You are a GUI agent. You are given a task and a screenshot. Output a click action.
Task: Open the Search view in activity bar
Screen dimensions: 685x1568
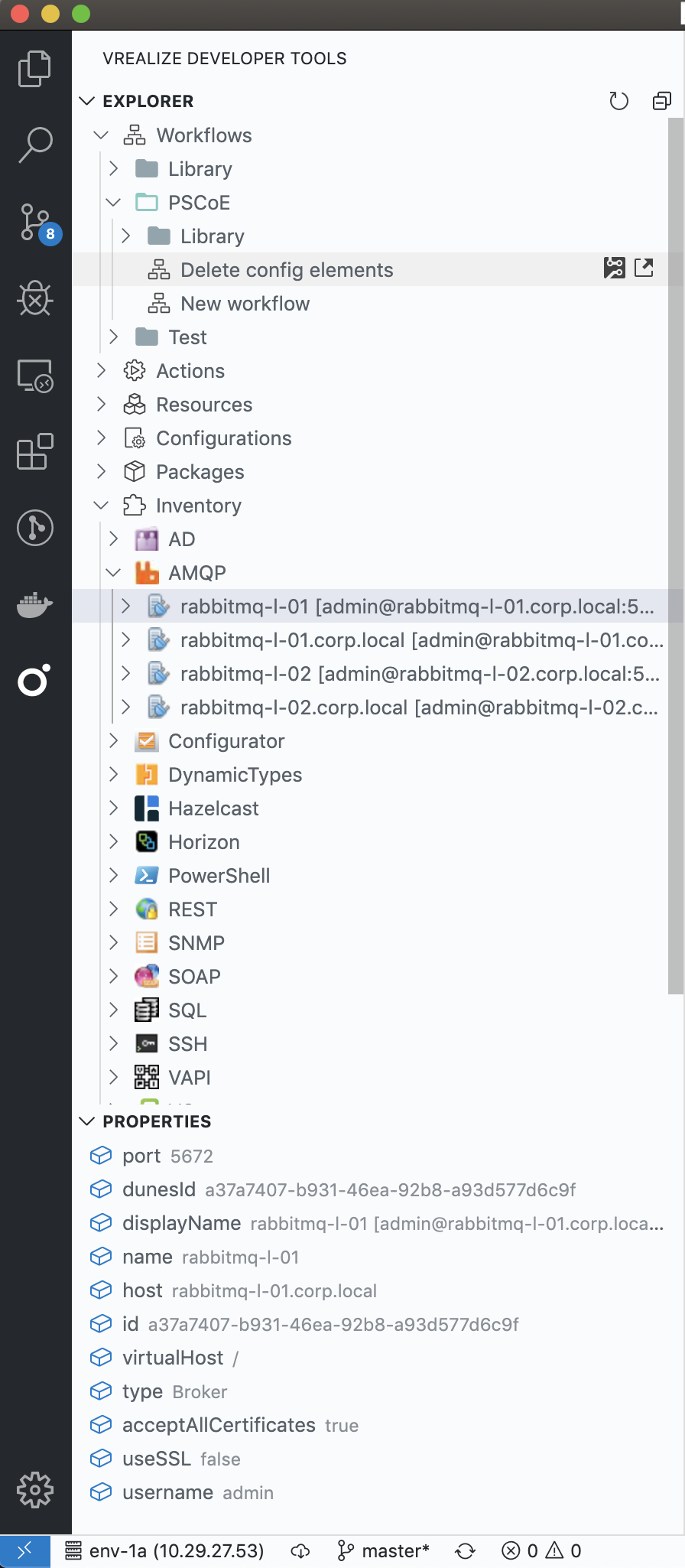coord(35,145)
